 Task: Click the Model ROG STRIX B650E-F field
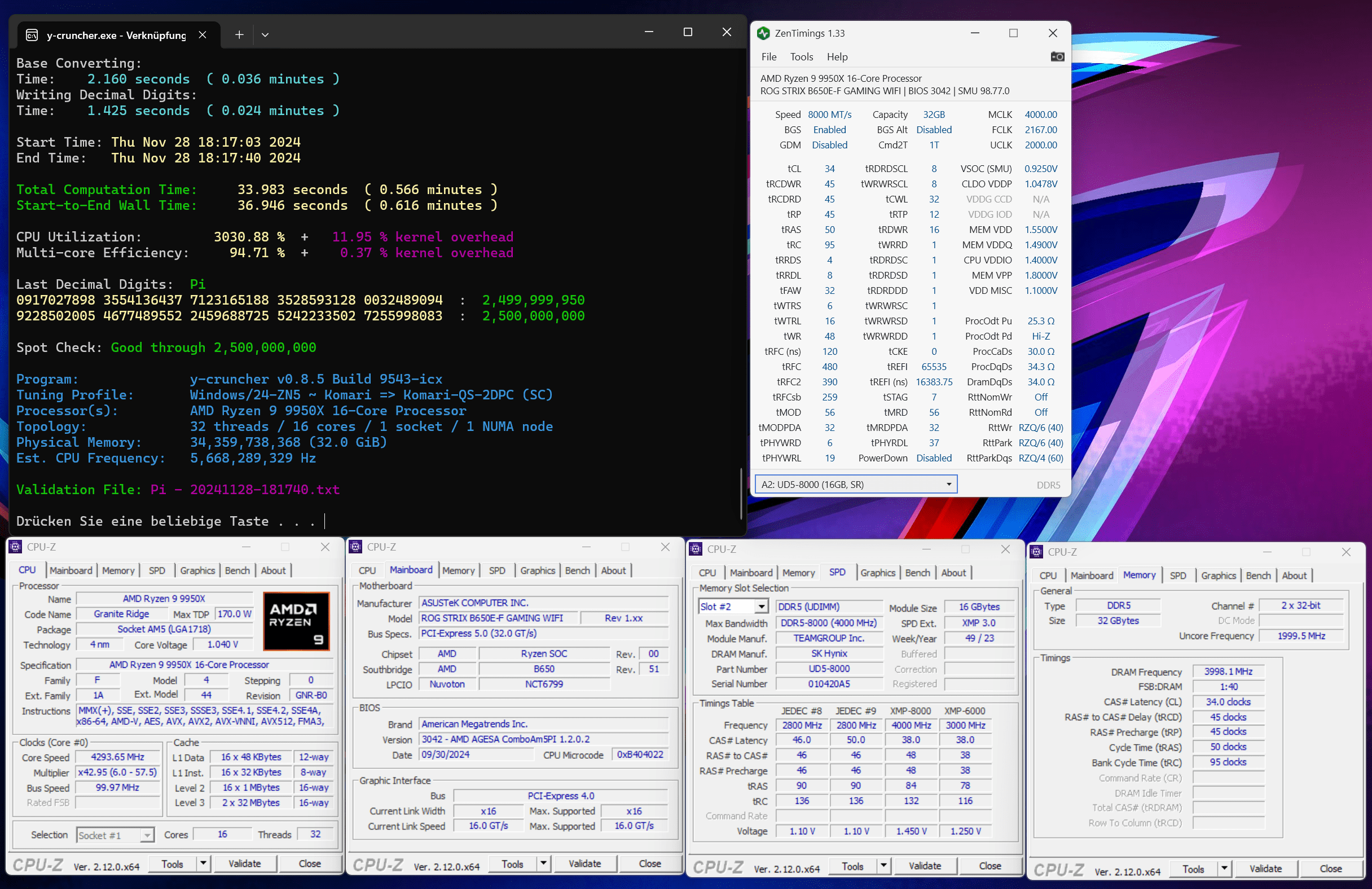coord(498,618)
